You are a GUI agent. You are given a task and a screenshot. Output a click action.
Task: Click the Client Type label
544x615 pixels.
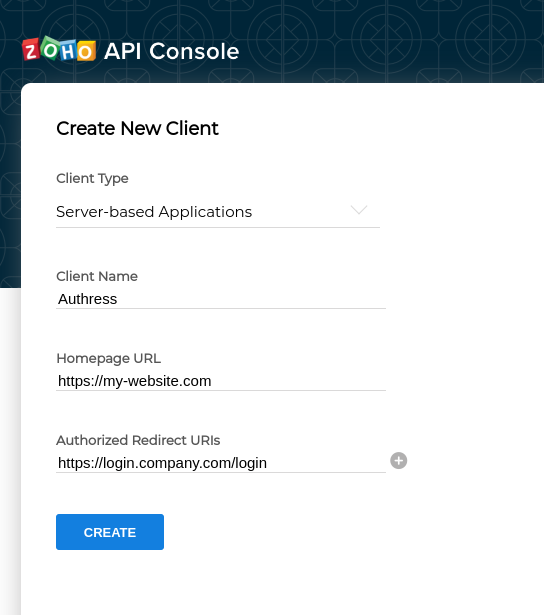point(92,179)
